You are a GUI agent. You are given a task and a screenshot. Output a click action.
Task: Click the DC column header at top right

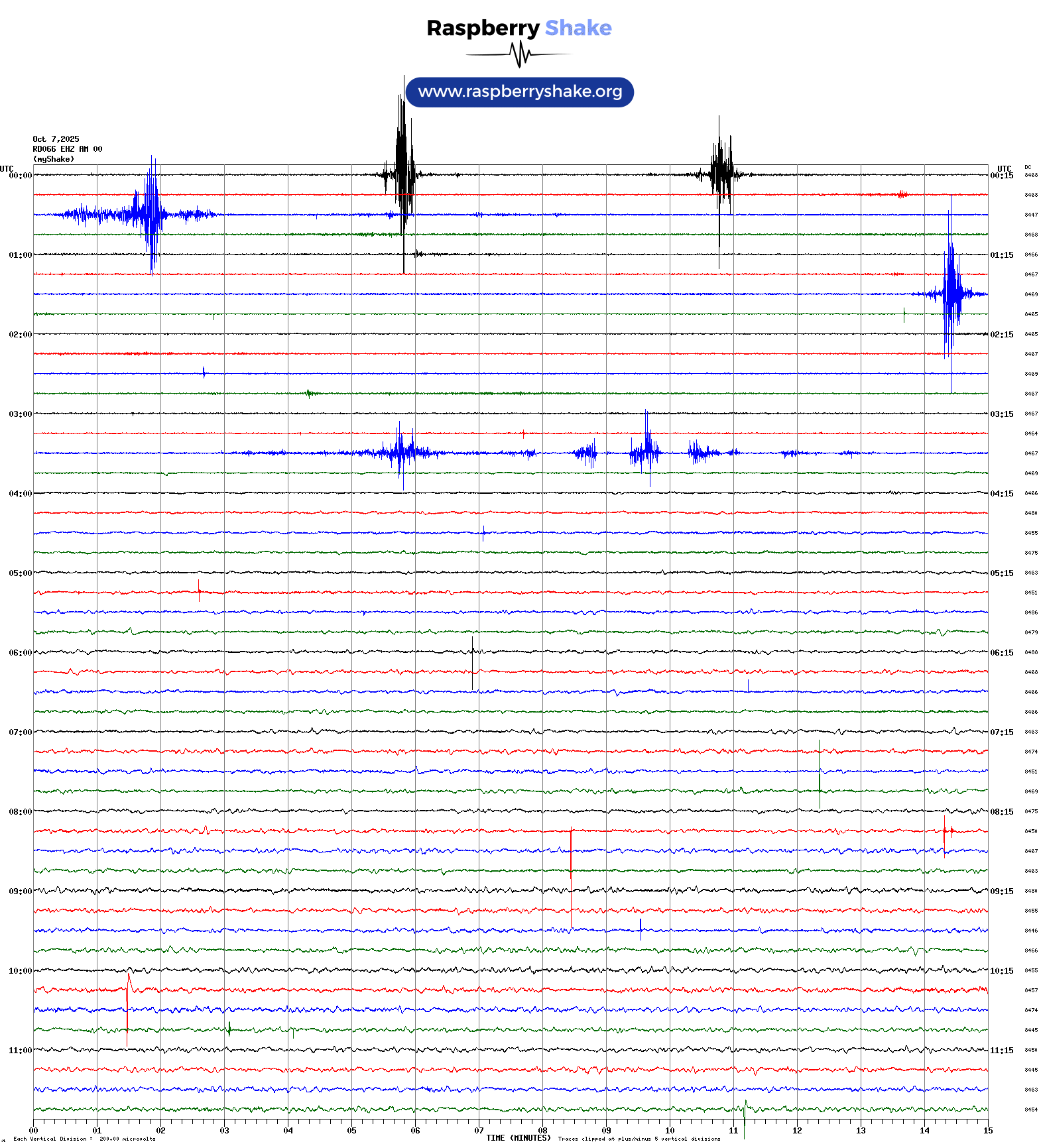[x=1028, y=167]
